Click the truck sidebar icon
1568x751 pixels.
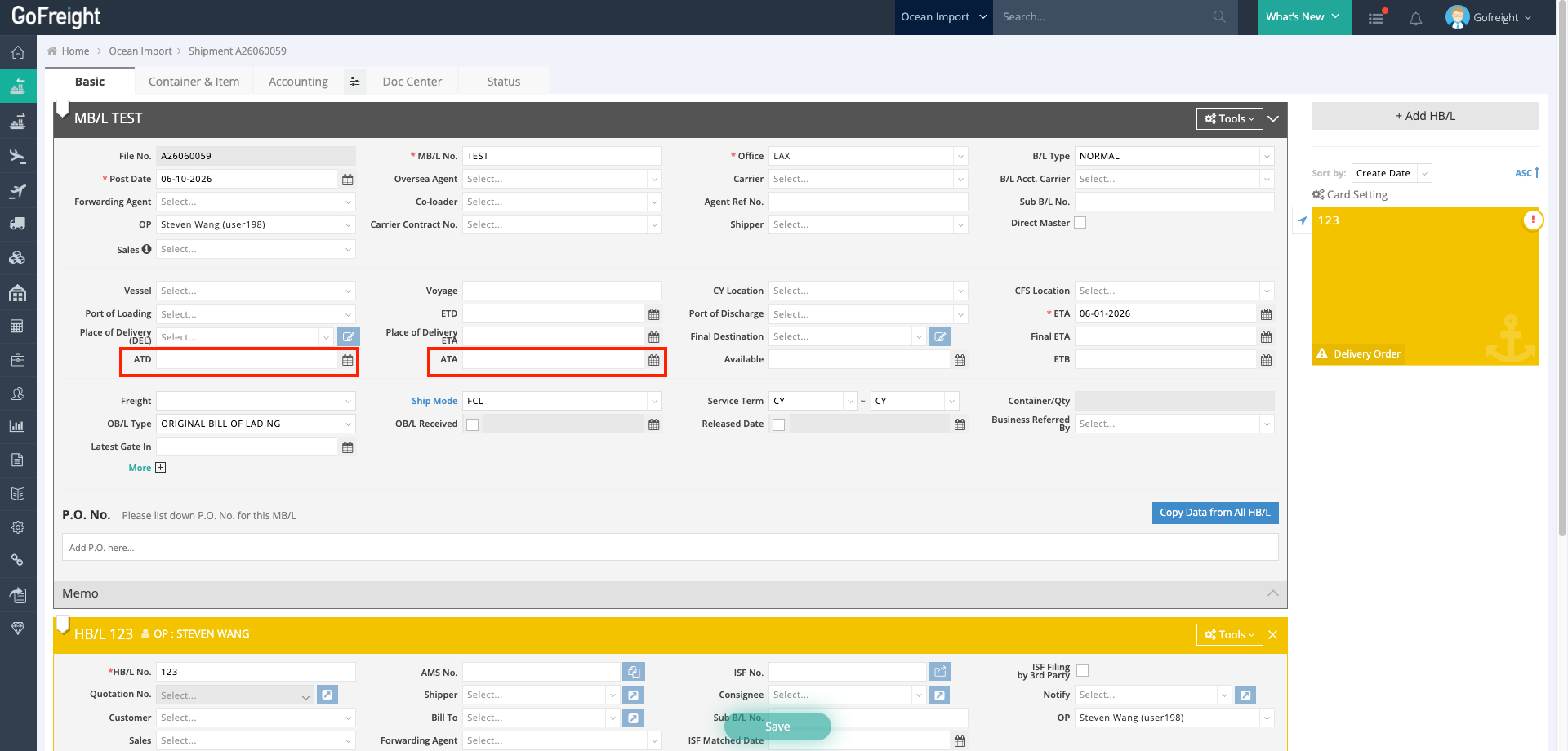point(18,224)
